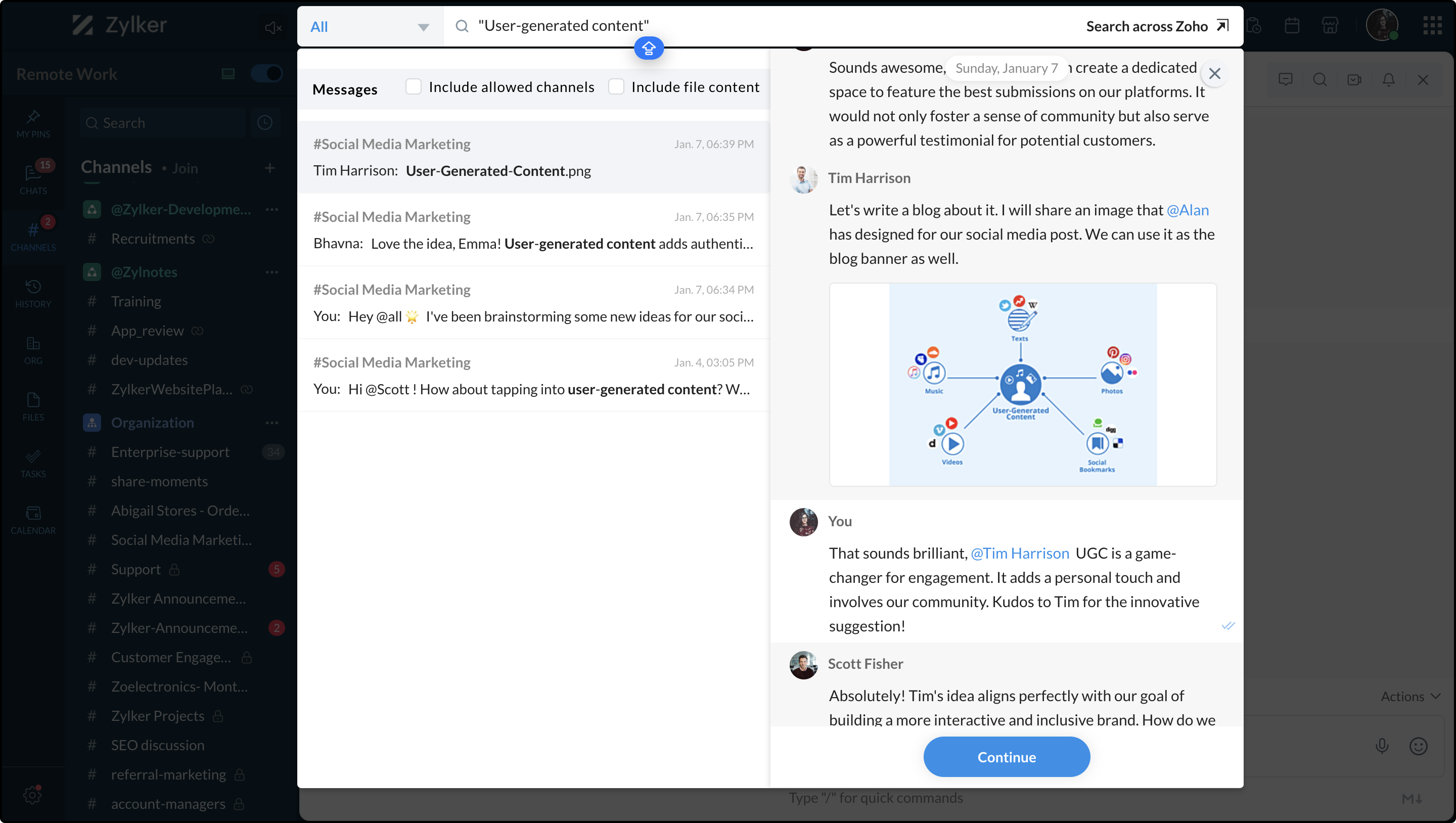Open the All search filter dropdown

coord(370,27)
